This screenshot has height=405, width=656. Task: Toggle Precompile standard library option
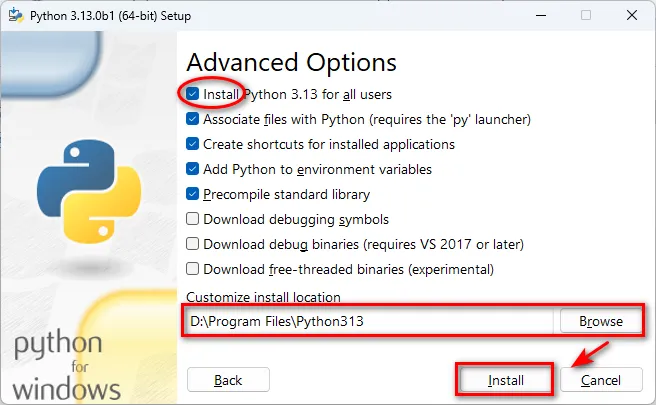pos(192,194)
